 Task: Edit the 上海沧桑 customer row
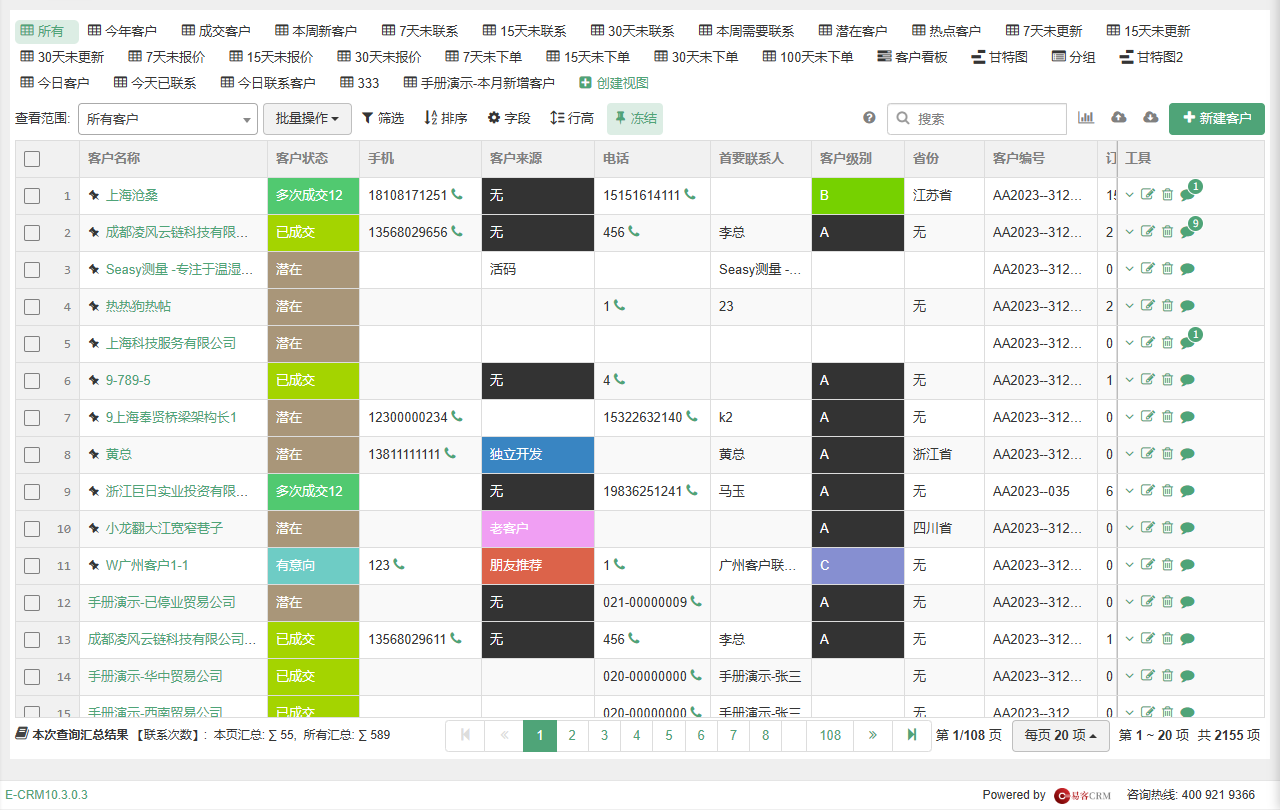[x=1148, y=195]
